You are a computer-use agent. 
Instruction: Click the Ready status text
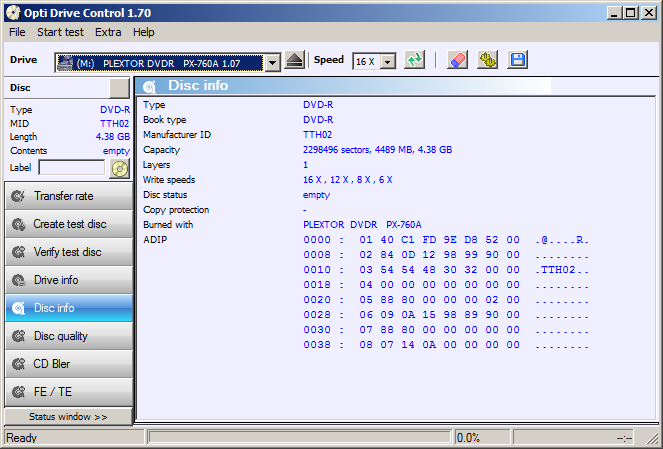(22, 438)
